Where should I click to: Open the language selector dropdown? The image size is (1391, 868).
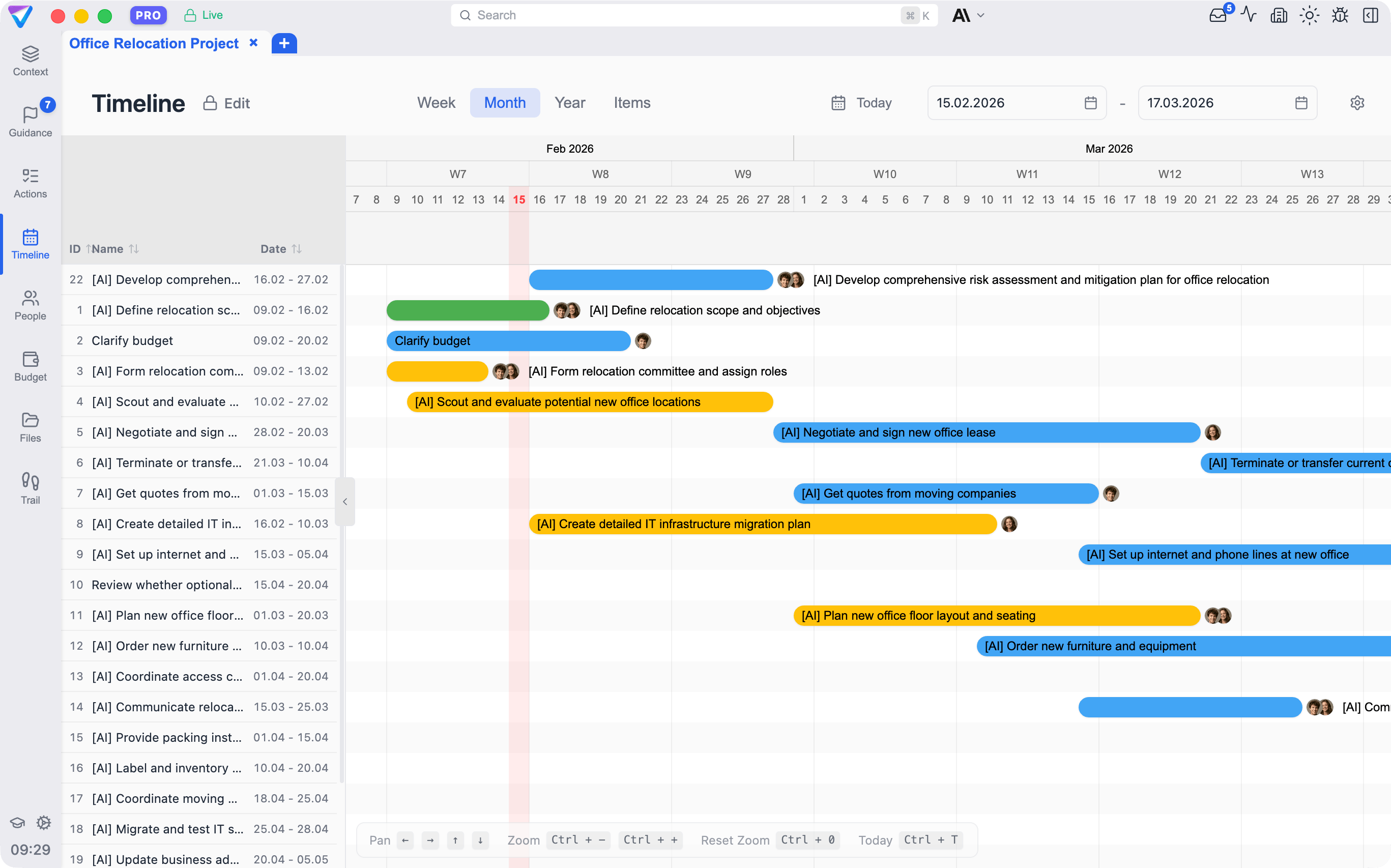coord(969,15)
